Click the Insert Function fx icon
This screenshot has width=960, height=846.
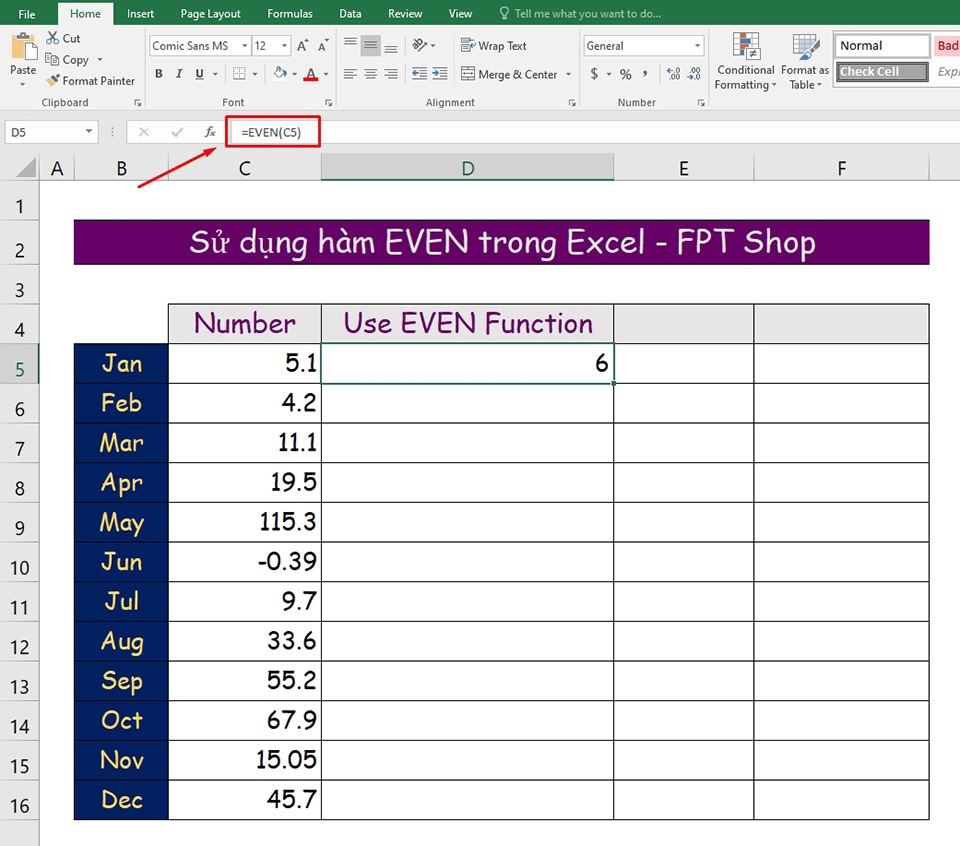click(210, 132)
